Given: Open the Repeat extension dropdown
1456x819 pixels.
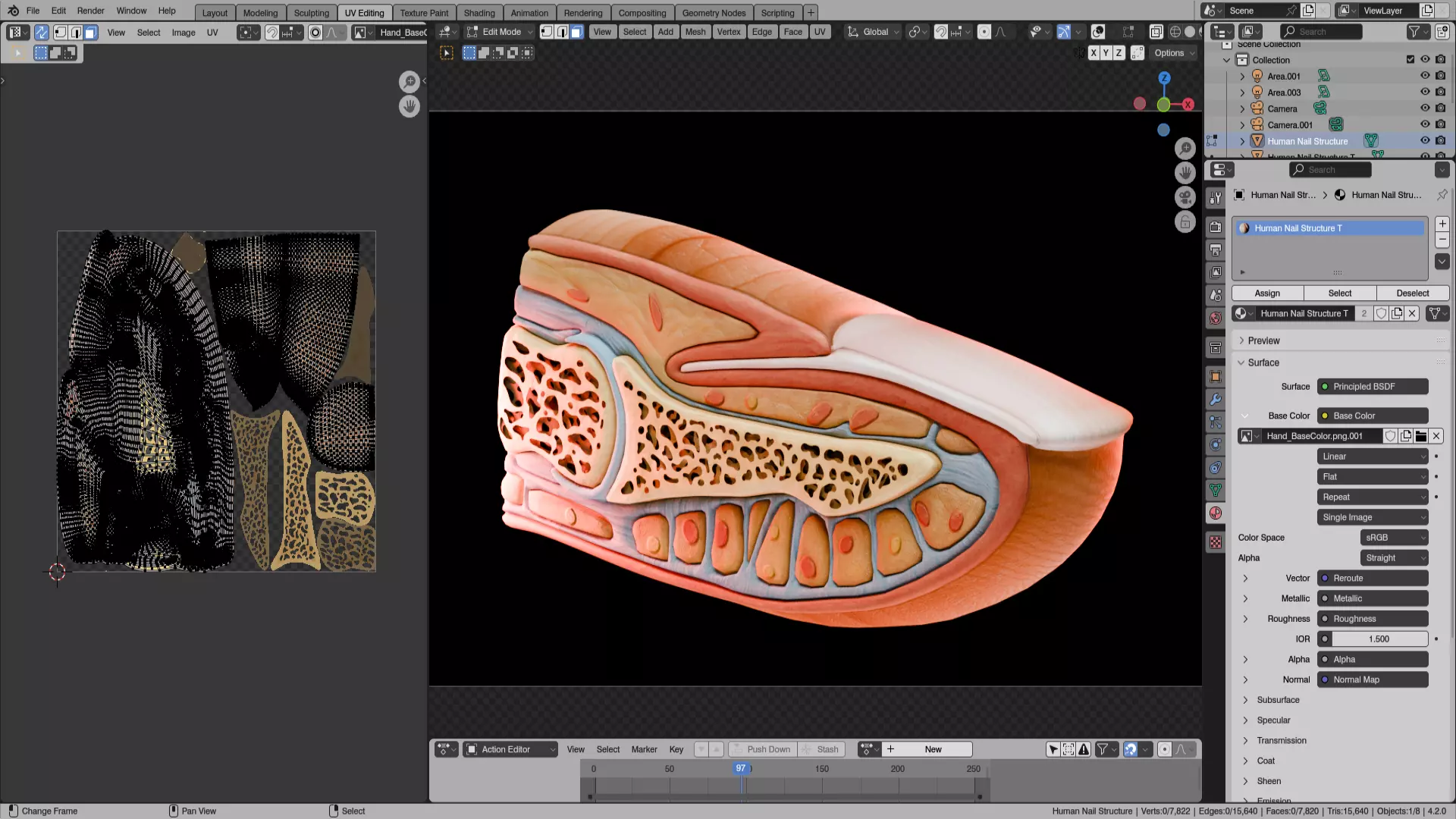Looking at the screenshot, I should click(1373, 497).
